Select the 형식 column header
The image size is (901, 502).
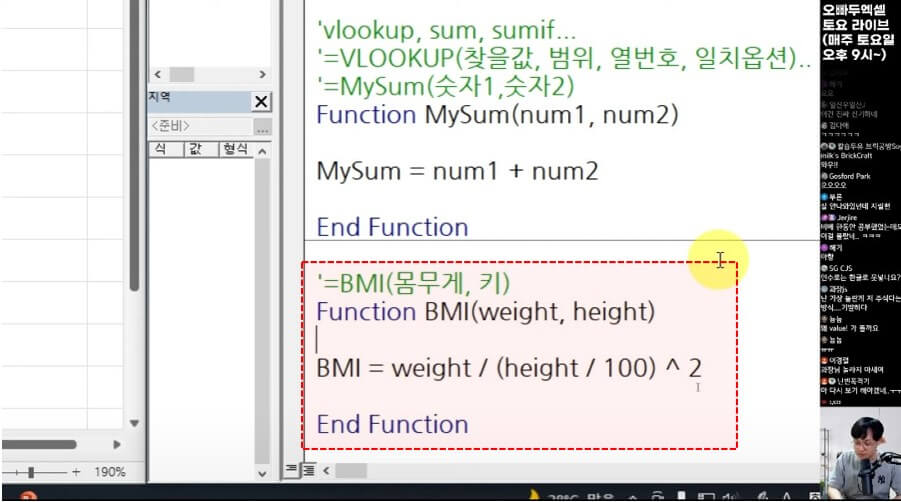pos(235,149)
